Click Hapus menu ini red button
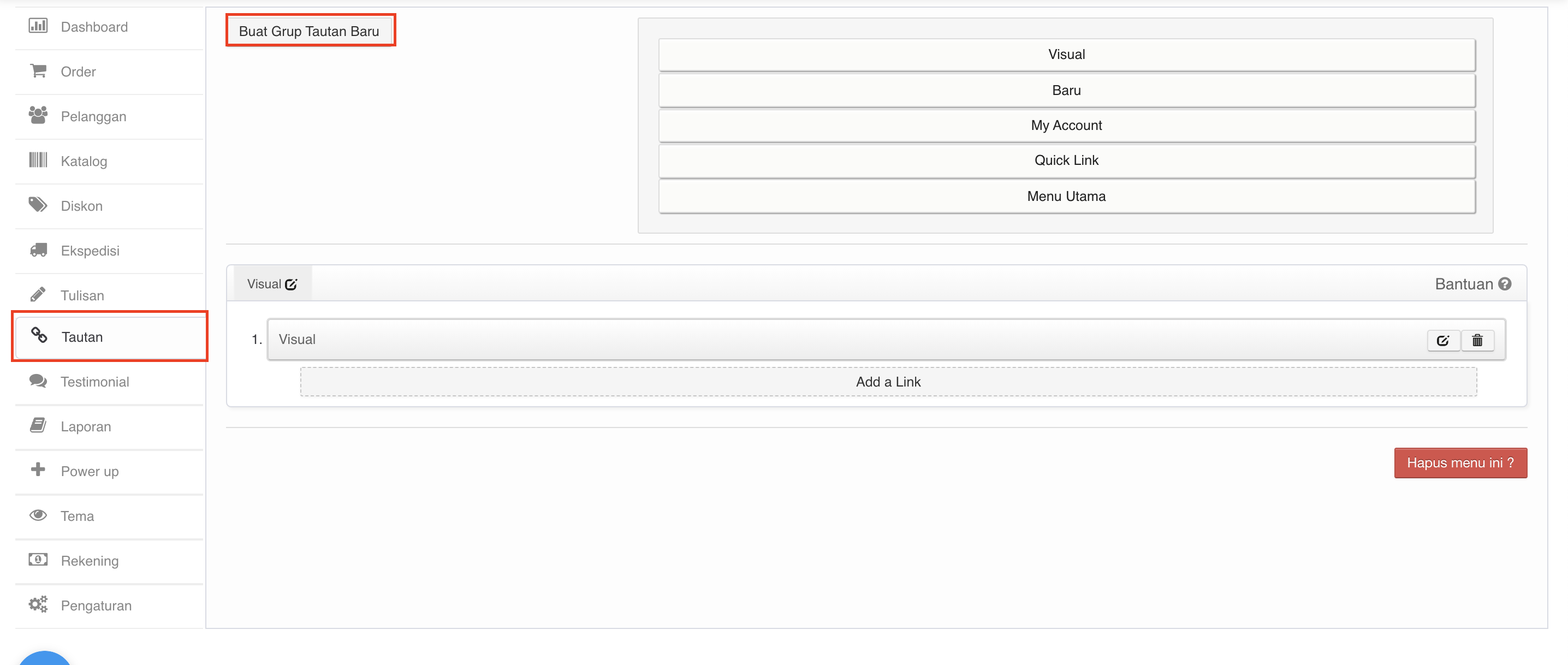This screenshot has width=1568, height=665. click(1460, 463)
